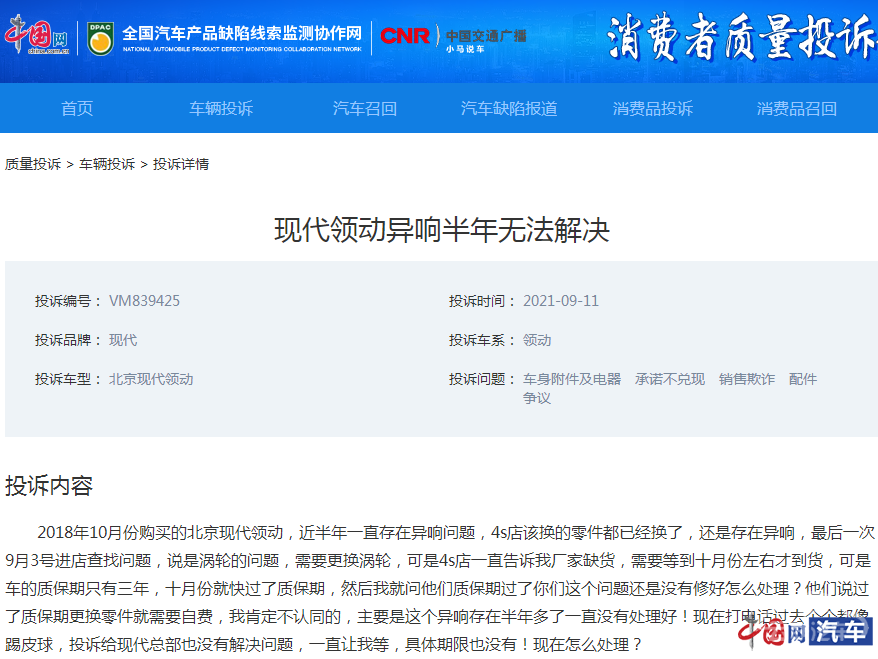The width and height of the screenshot is (878, 659).
Task: Click brand value 现代
Action: click(x=123, y=340)
